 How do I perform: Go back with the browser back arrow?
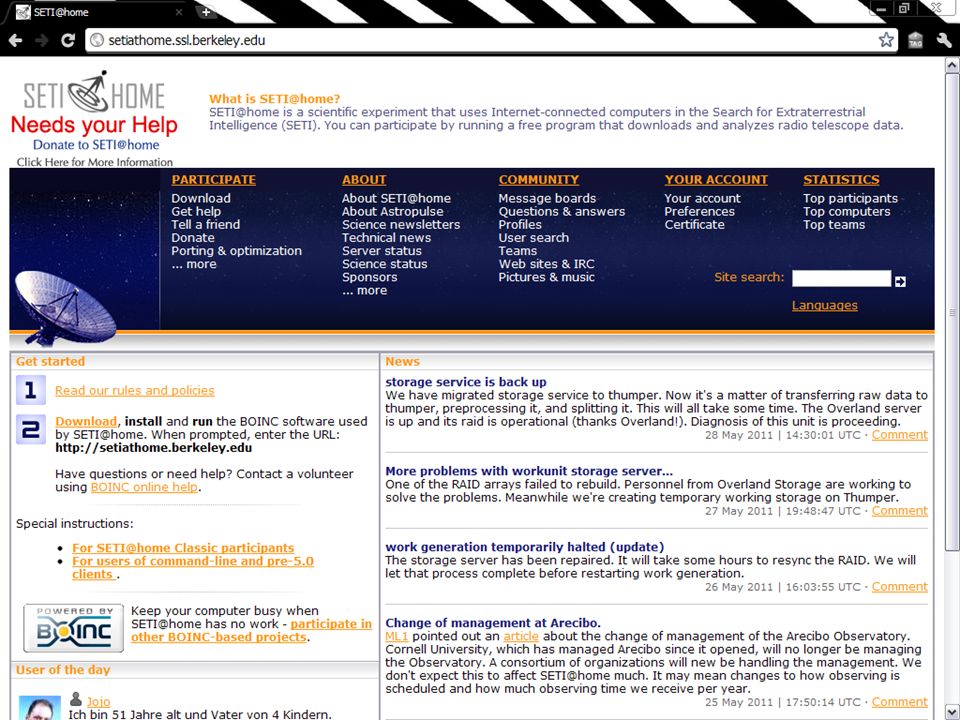[15, 40]
